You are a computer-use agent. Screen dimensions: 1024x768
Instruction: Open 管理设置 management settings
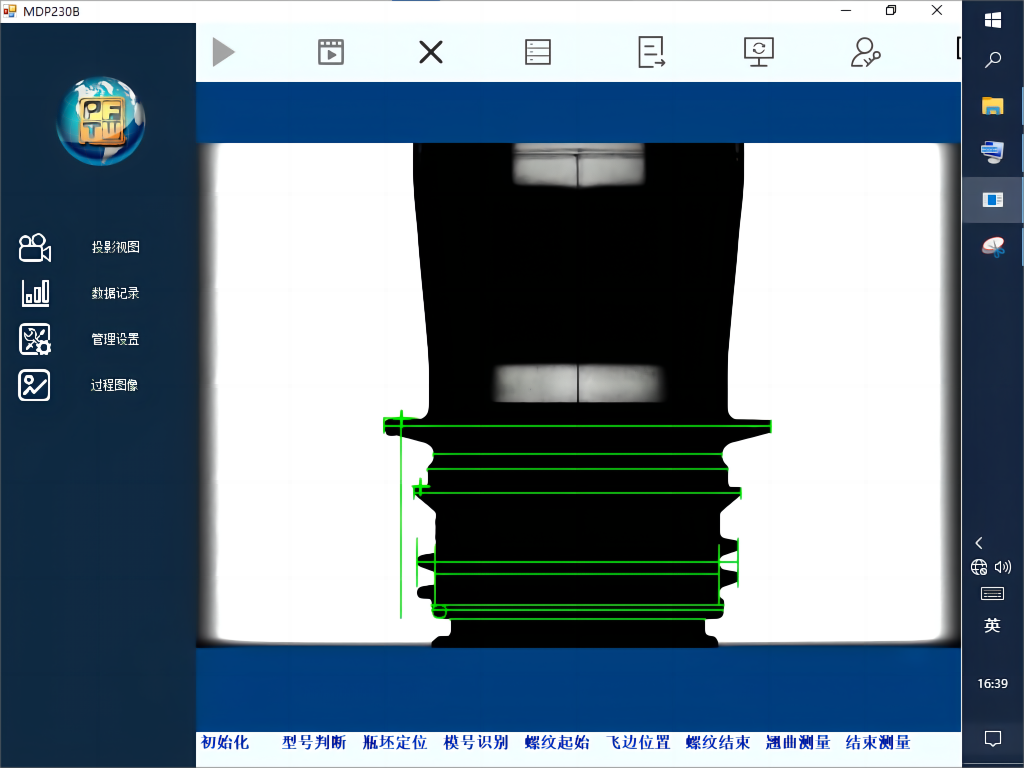point(115,339)
